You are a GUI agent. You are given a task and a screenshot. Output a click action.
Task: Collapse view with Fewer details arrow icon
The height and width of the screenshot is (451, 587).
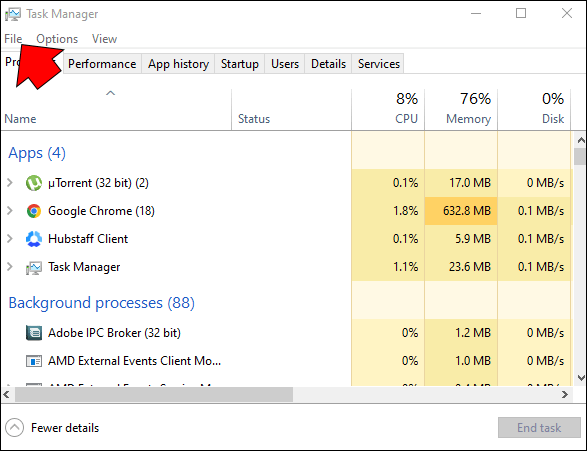15,427
